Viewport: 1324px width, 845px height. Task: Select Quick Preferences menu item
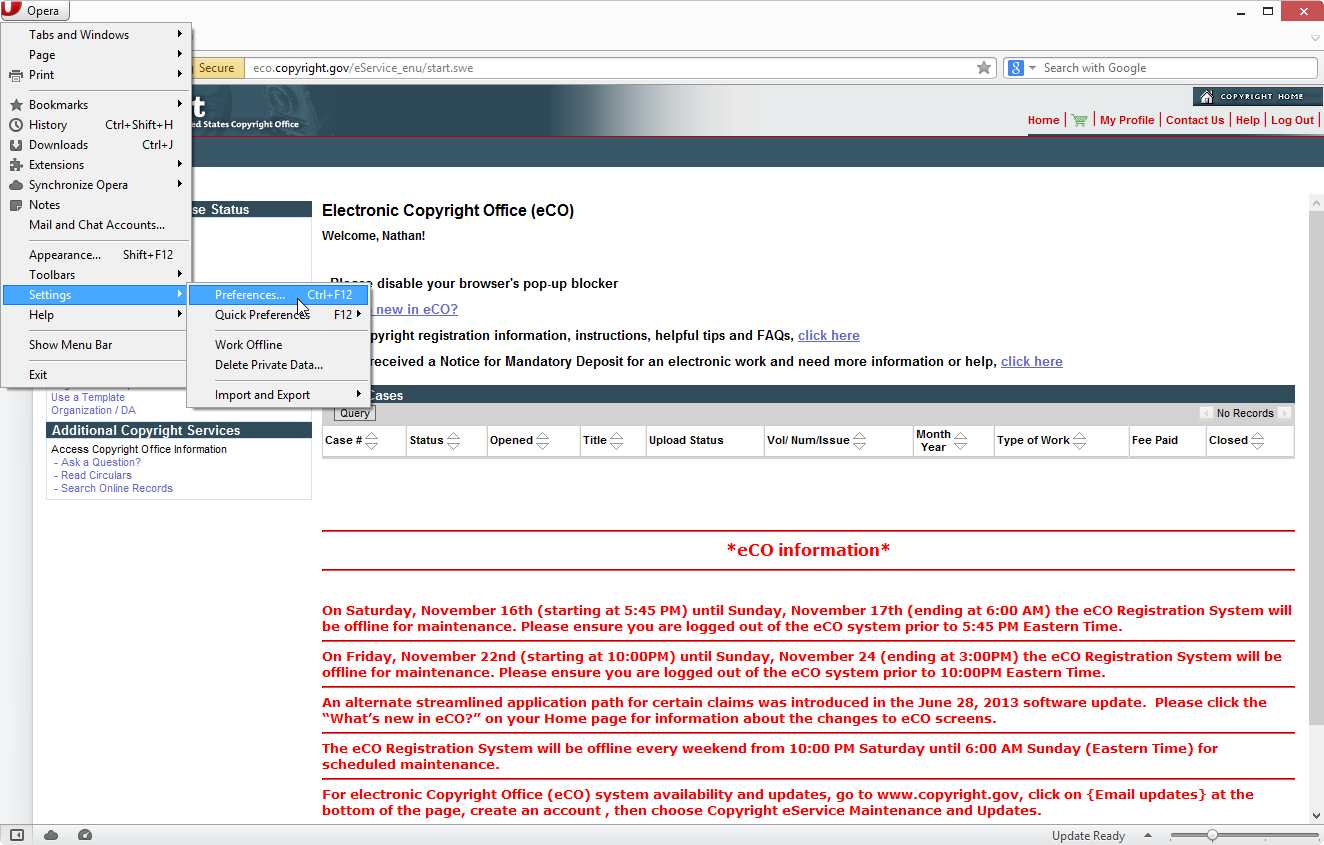[x=279, y=315]
